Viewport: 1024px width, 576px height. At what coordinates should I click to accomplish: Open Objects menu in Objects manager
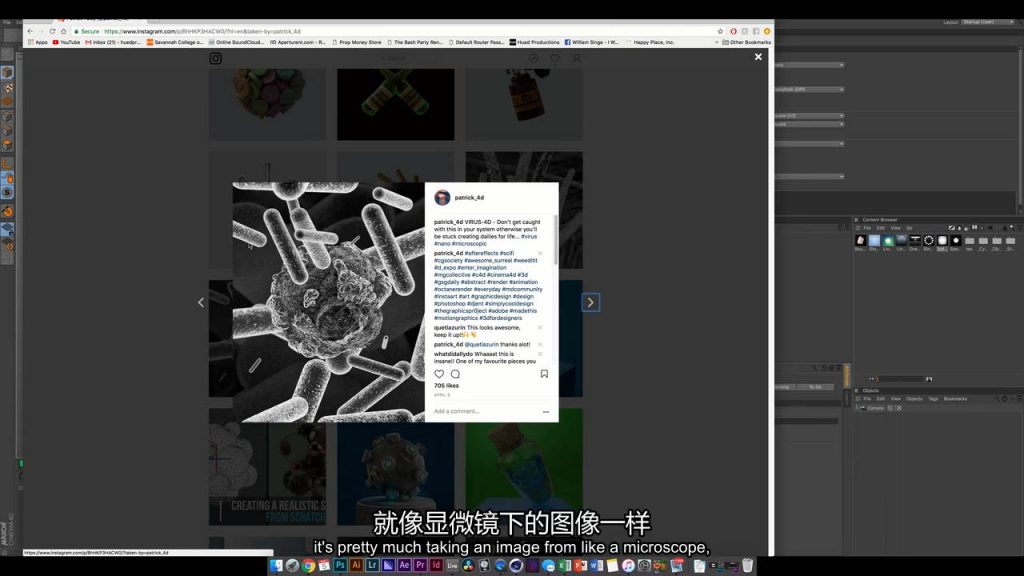point(914,399)
